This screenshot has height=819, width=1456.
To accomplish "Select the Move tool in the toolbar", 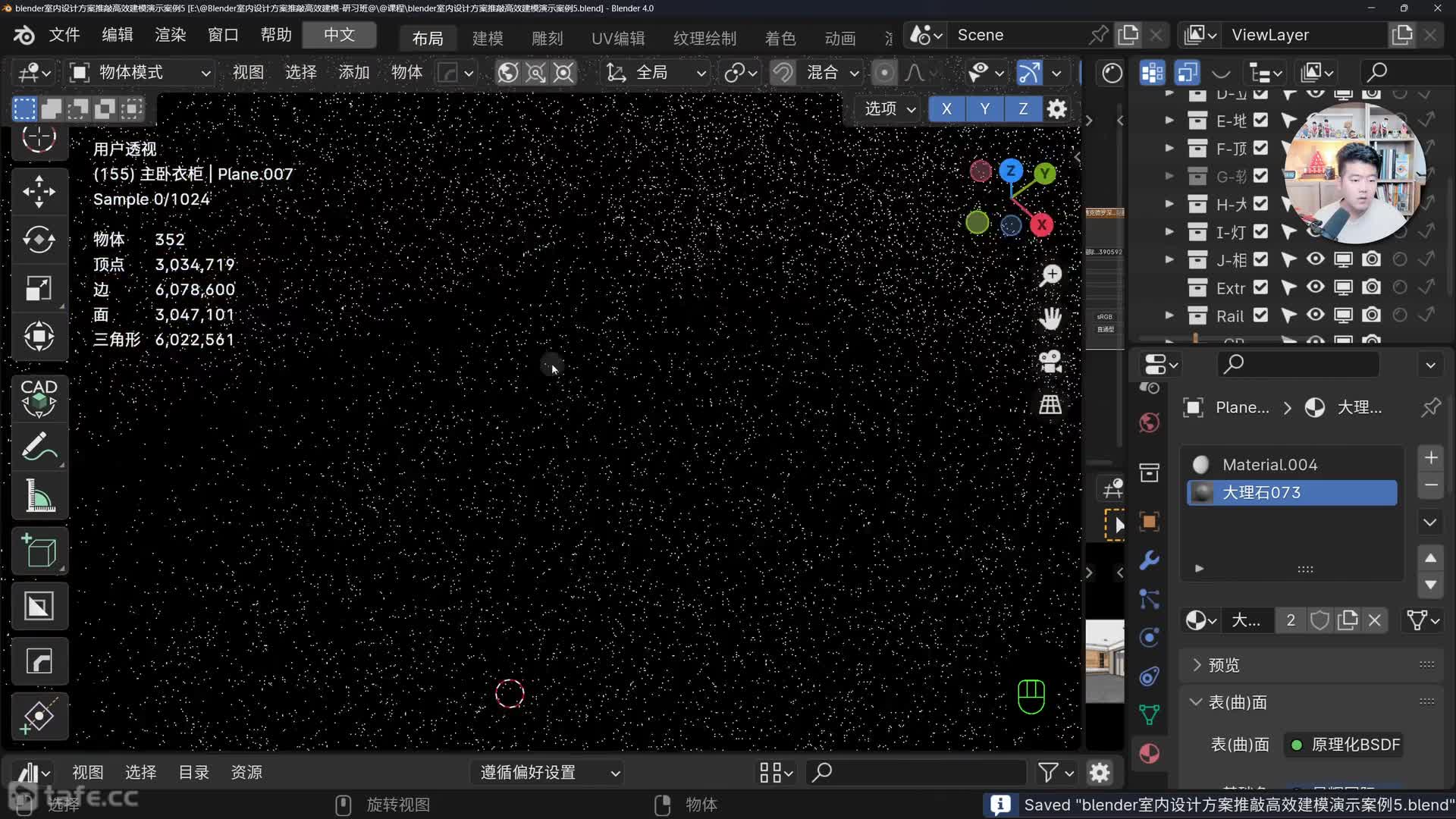I will click(39, 192).
